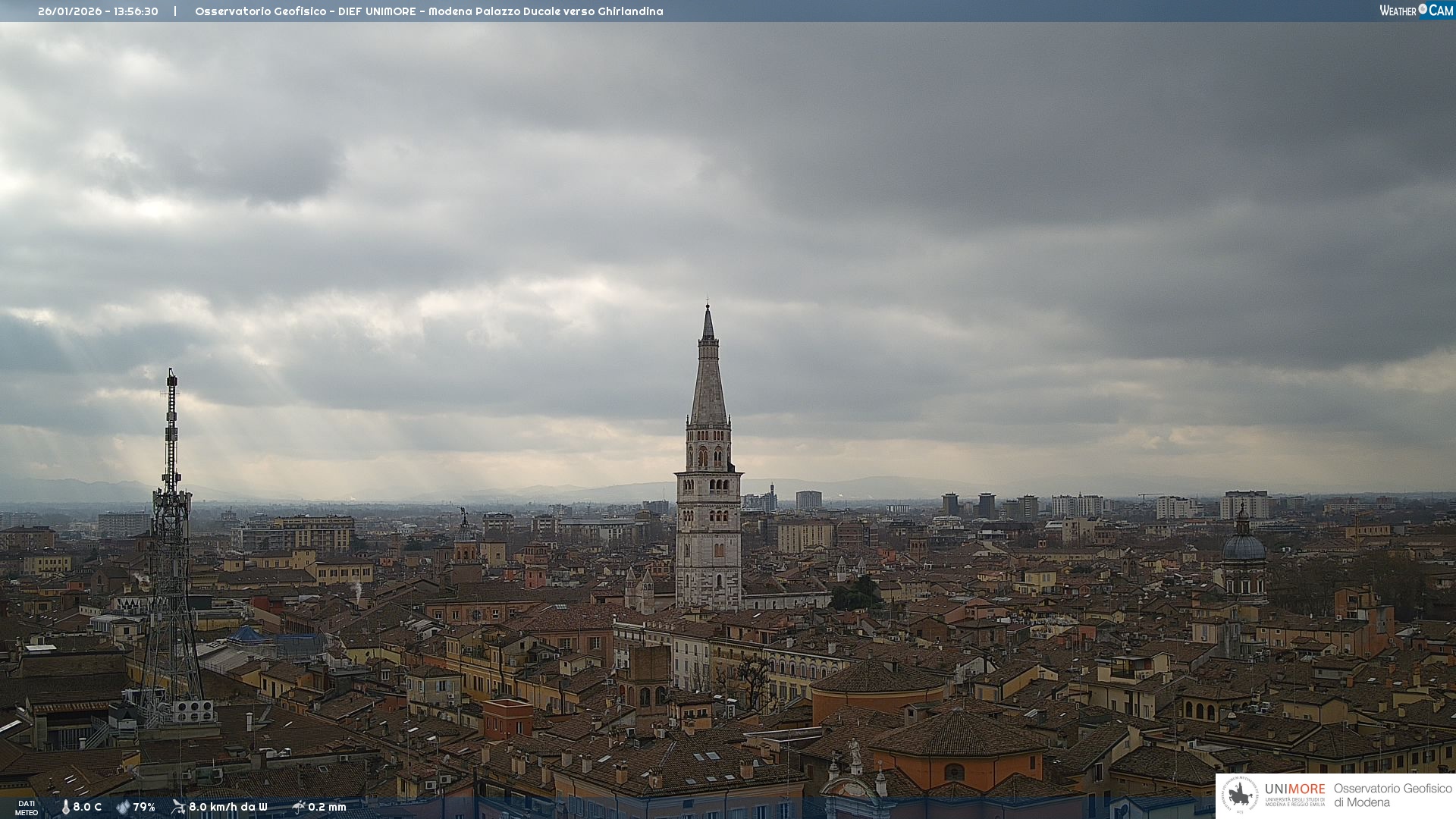
Task: Click the Ghirlandina tower spire
Action: tap(708, 372)
